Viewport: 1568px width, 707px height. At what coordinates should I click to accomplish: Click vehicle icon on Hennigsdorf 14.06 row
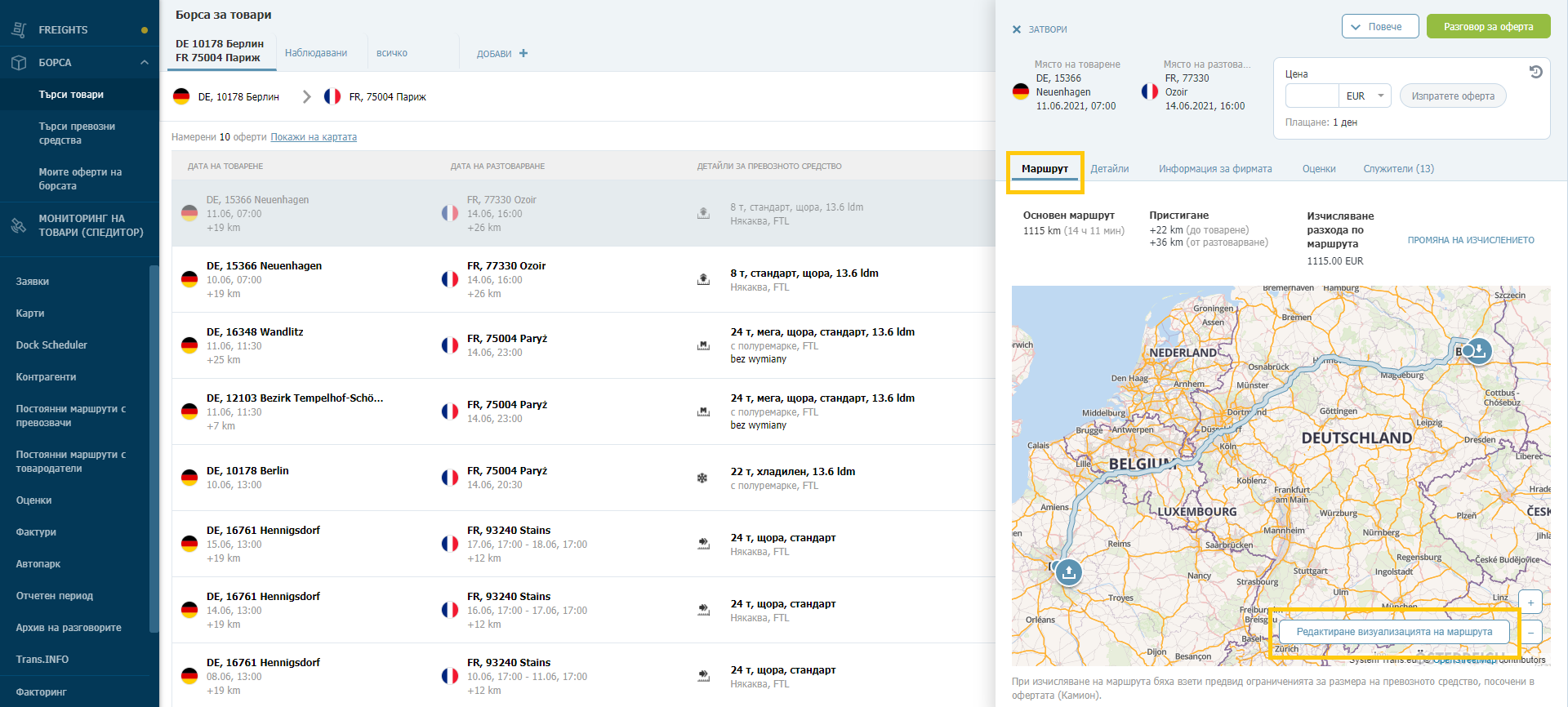pos(703,610)
